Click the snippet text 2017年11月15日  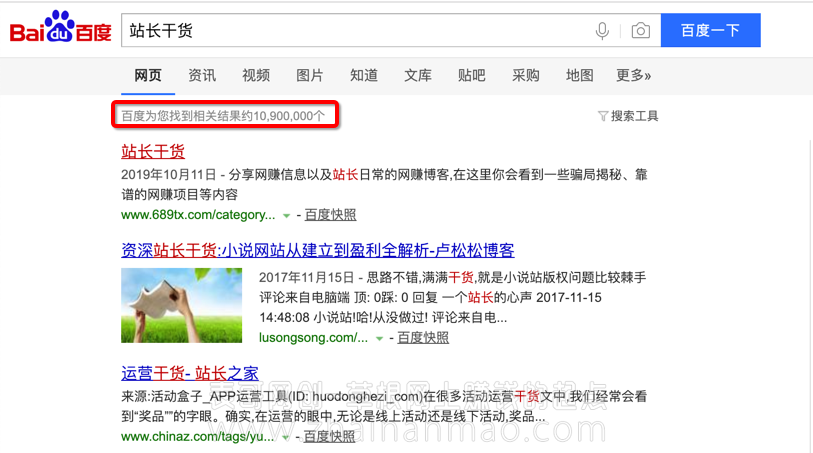click(x=306, y=278)
